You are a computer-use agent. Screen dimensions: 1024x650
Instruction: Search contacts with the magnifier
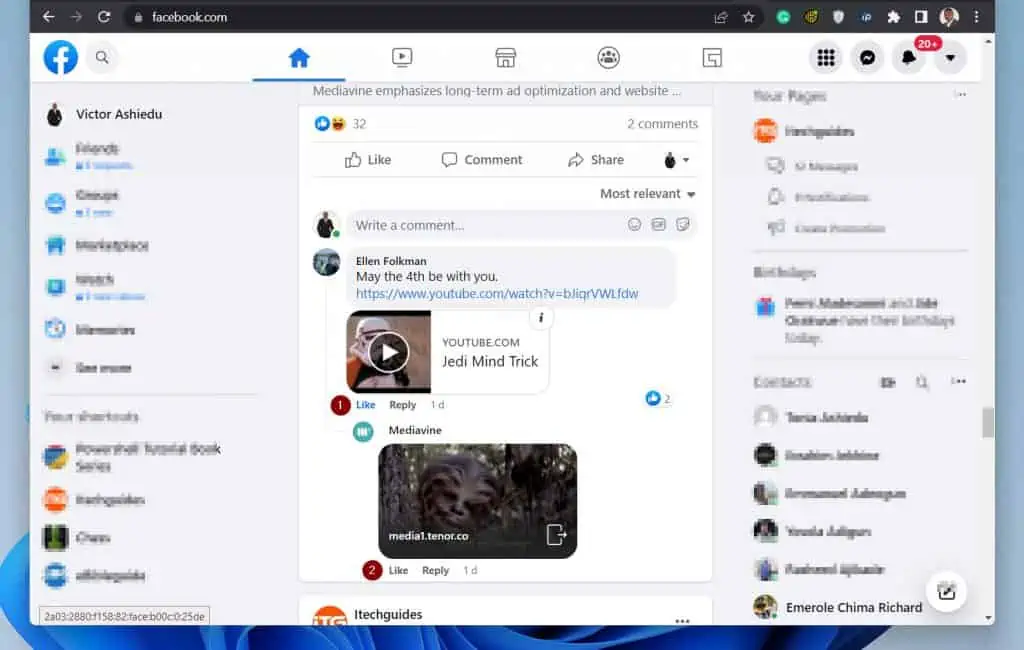click(x=921, y=382)
